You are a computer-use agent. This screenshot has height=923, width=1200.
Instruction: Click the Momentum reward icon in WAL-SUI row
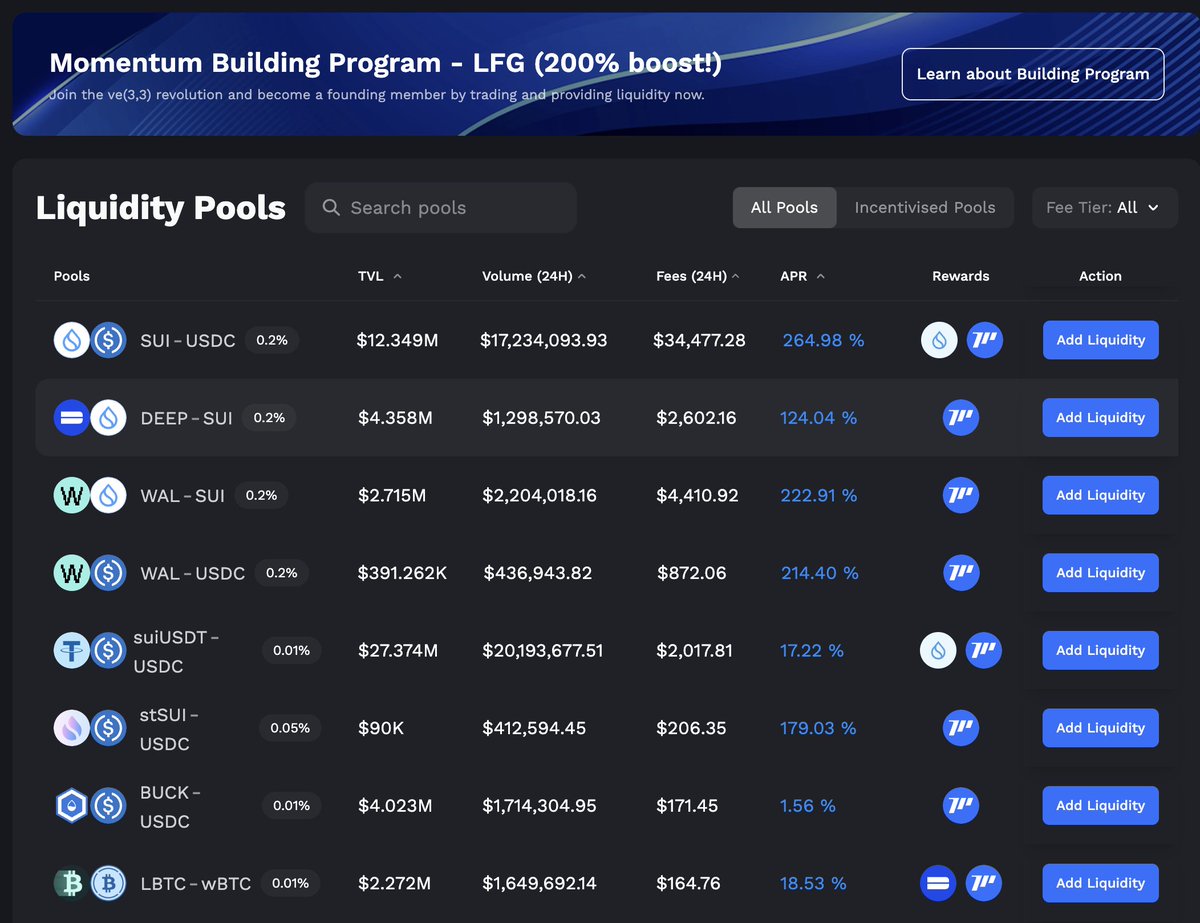tap(961, 495)
